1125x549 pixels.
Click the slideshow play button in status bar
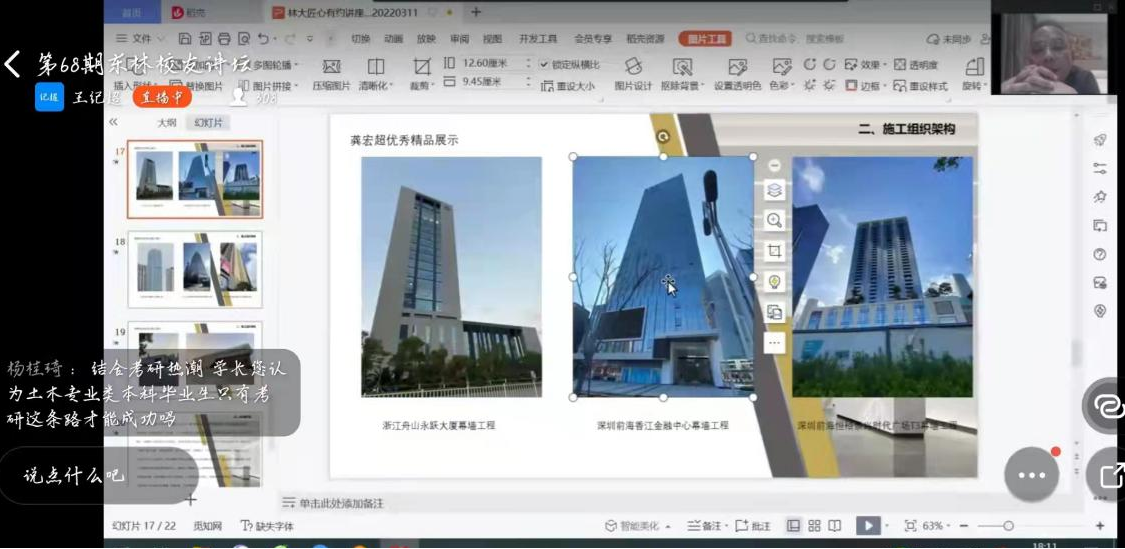point(868,526)
